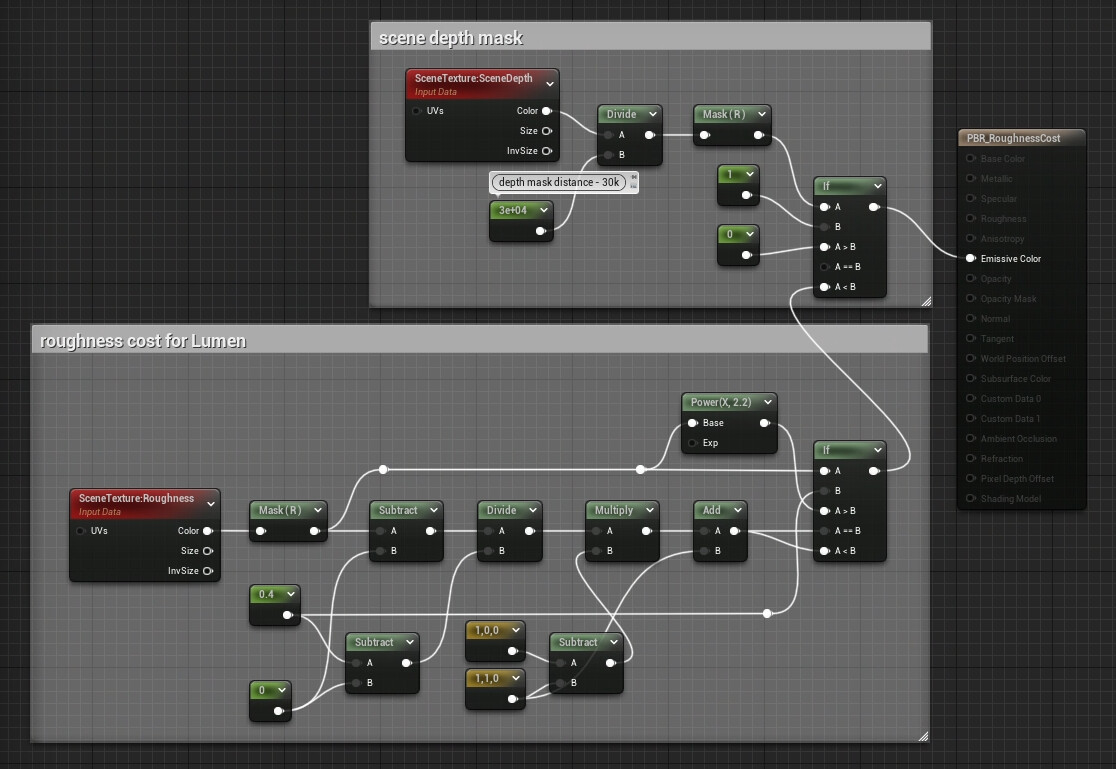Click the Color output pin on SceneTexture:SceneDepth
Image resolution: width=1116 pixels, height=769 pixels.
click(545, 111)
